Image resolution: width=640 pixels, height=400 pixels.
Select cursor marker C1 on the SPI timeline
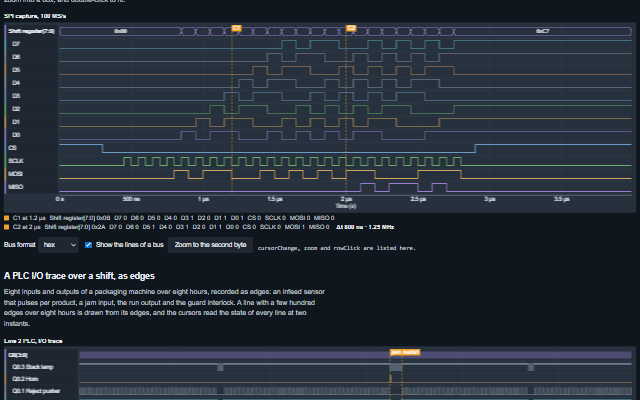coord(236,28)
